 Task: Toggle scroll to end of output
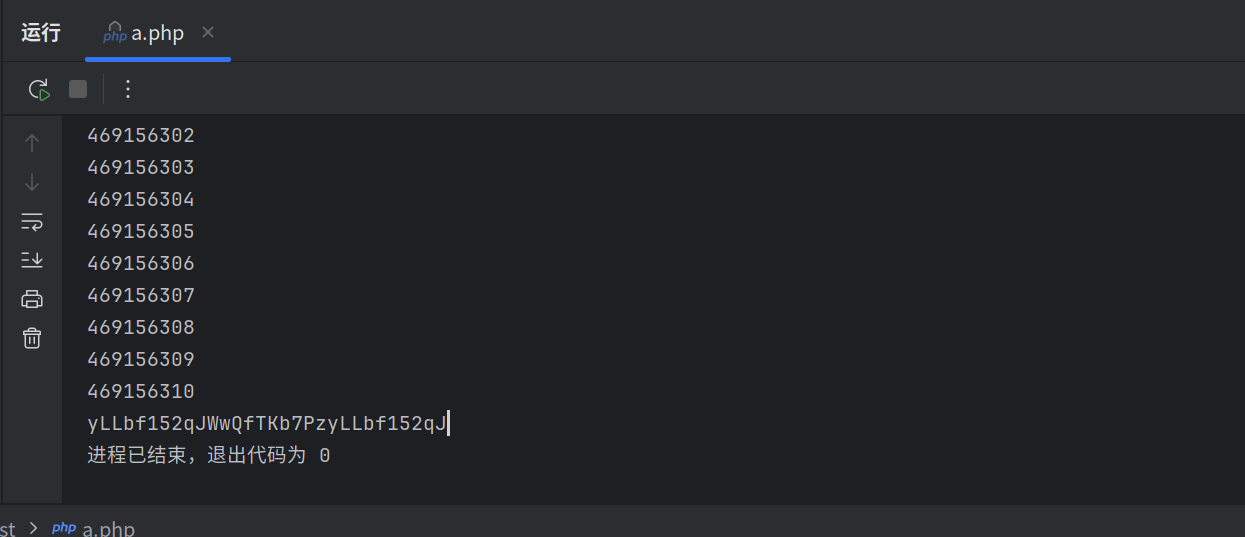click(x=32, y=260)
